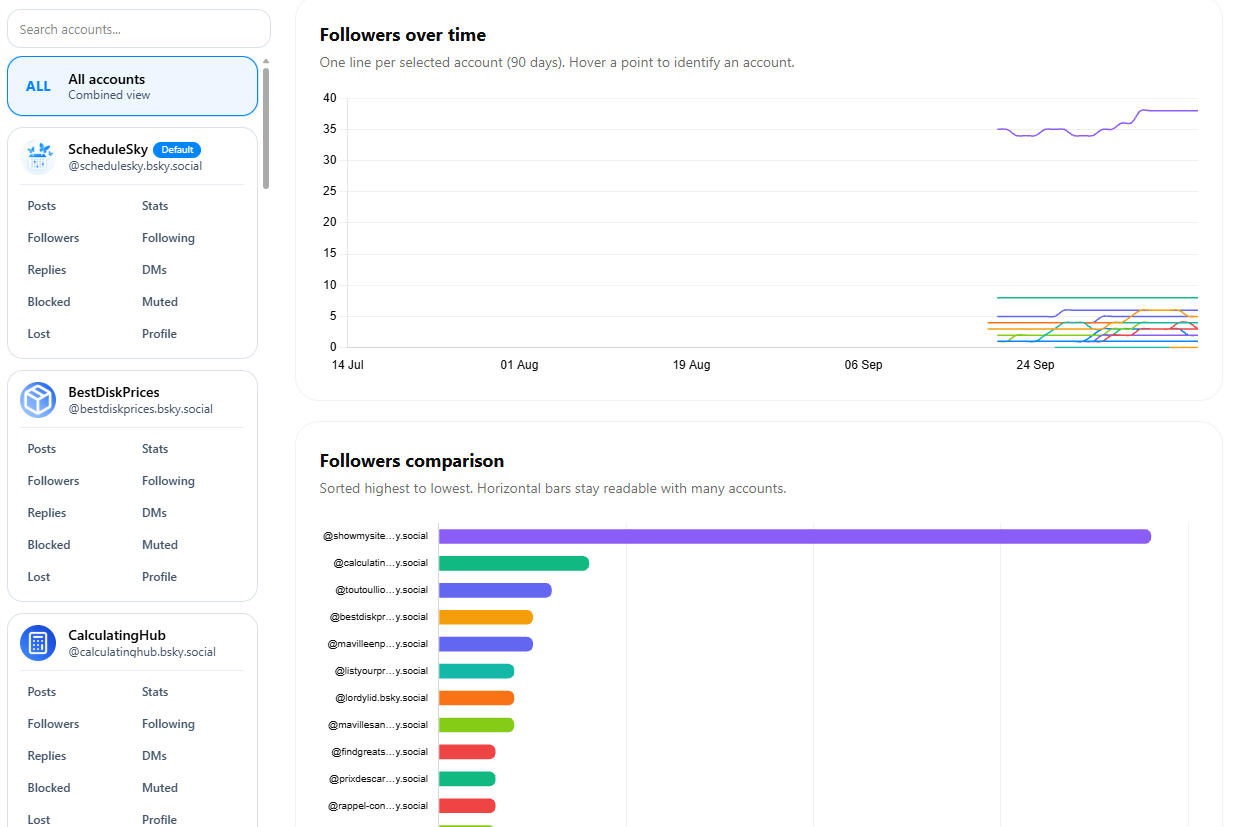Click the blue ALL badge
The height and width of the screenshot is (827, 1236).
tap(38, 86)
